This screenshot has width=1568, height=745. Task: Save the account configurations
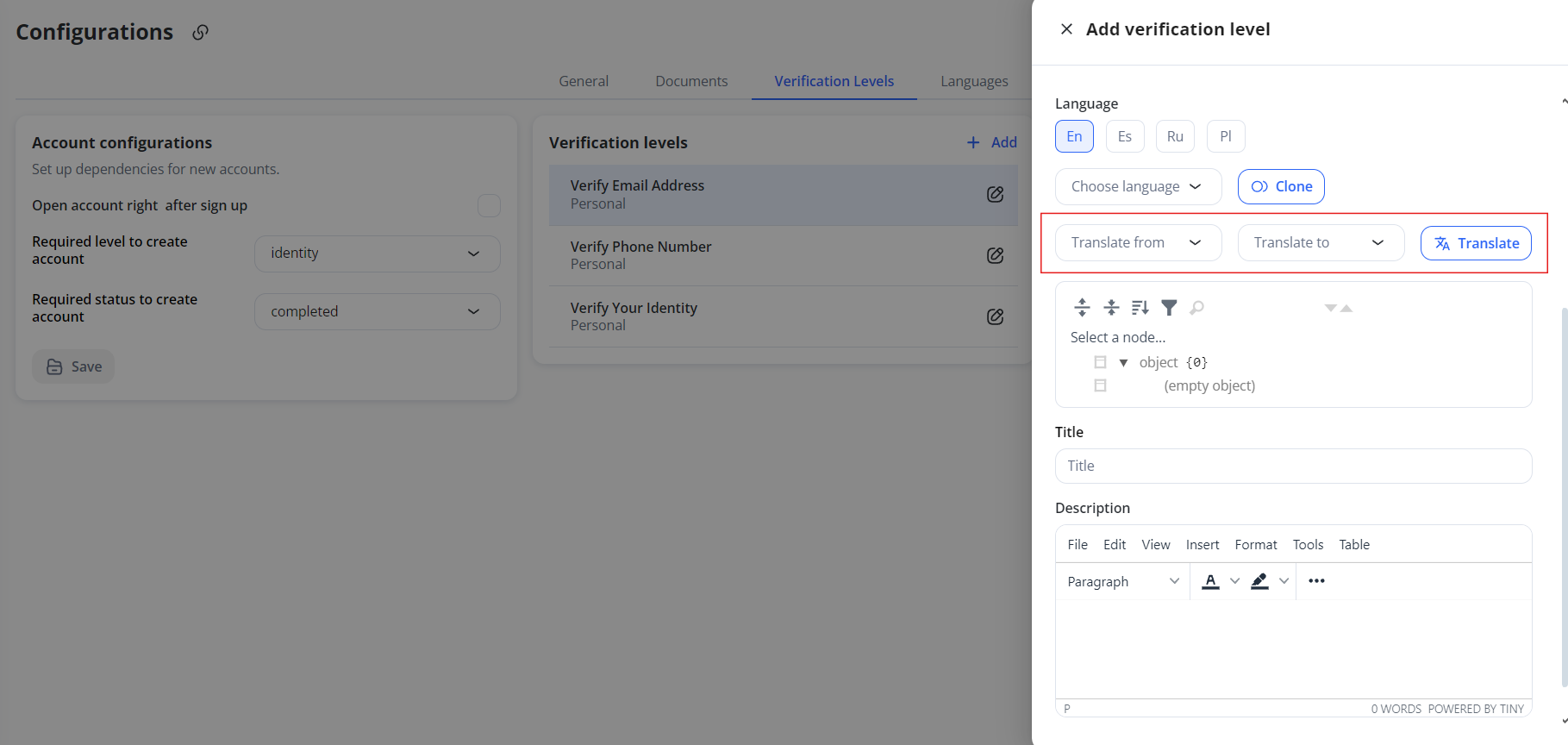tap(73, 366)
